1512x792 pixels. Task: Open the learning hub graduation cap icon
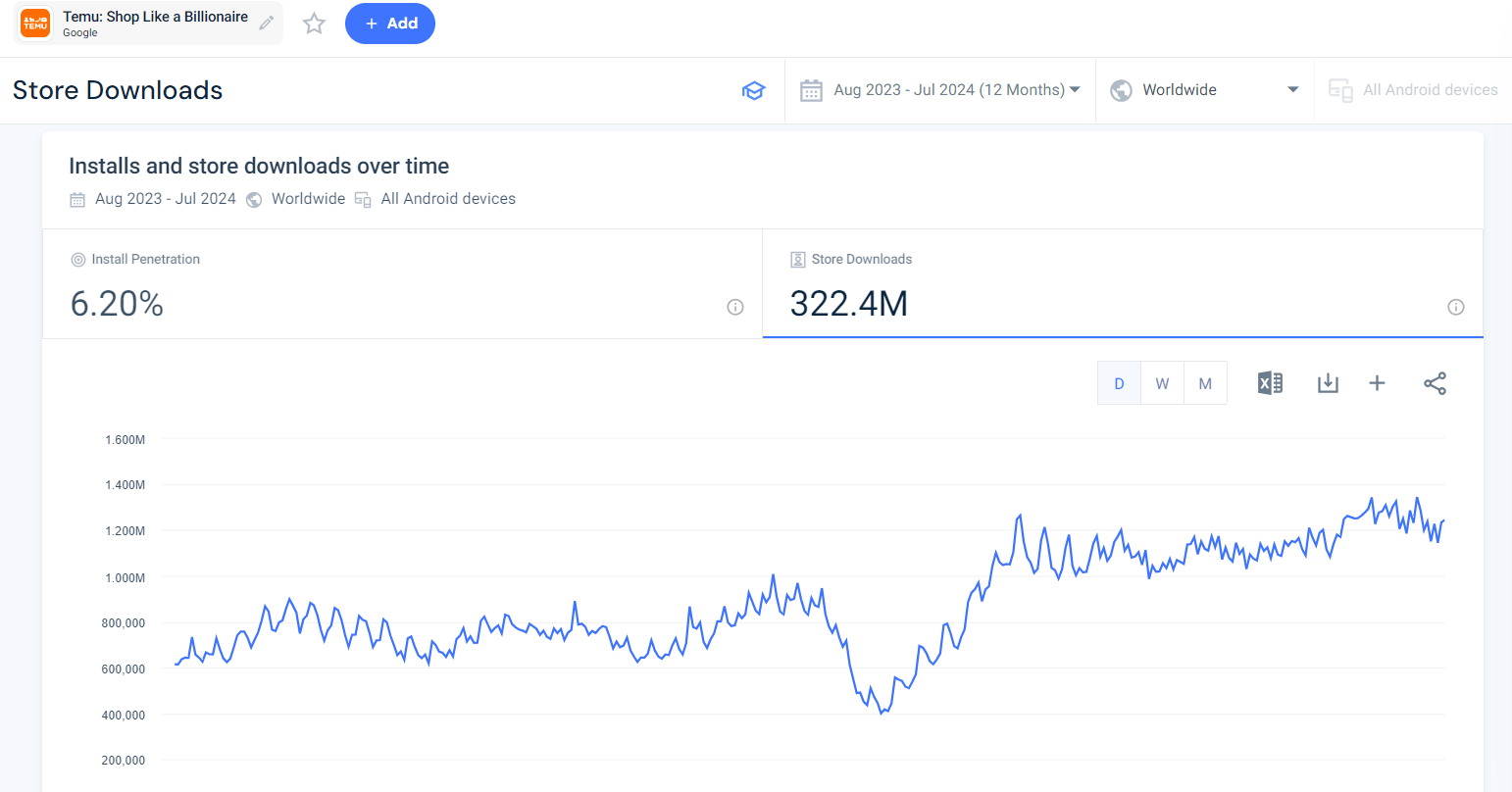point(753,89)
